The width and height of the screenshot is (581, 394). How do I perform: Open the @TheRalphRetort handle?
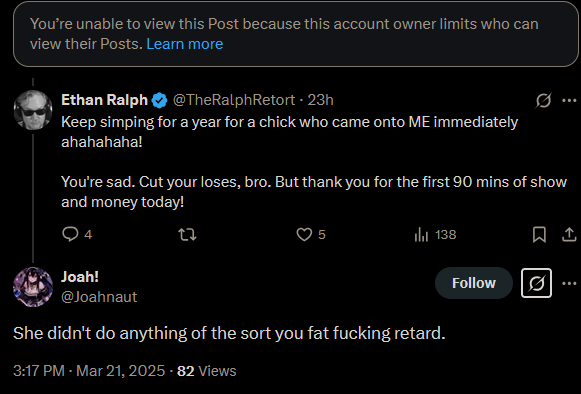234,100
